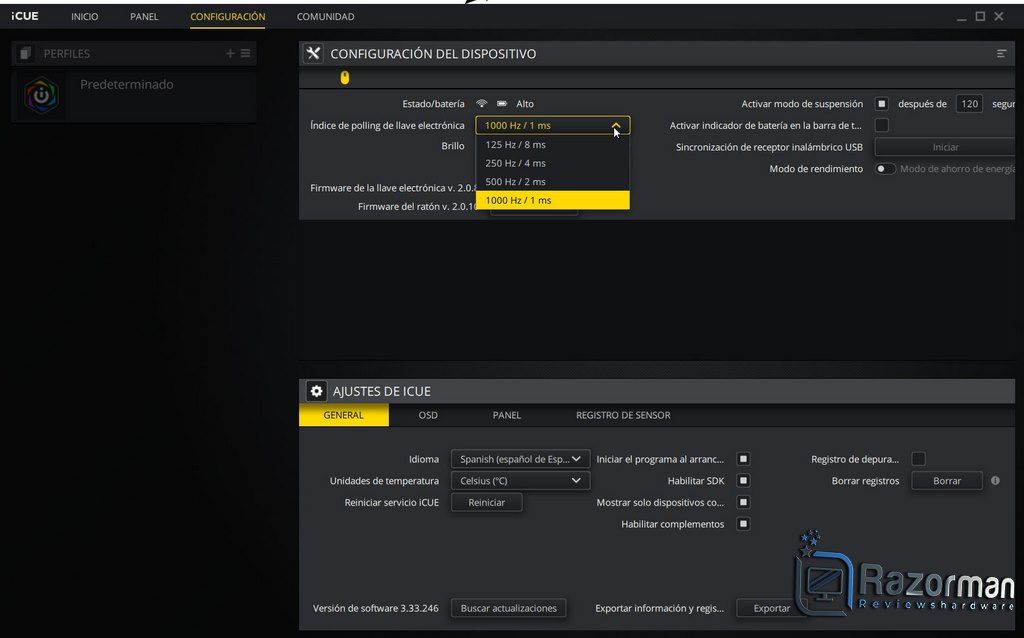Click the Predeterminado profile name
The height and width of the screenshot is (638, 1024).
[x=127, y=84]
